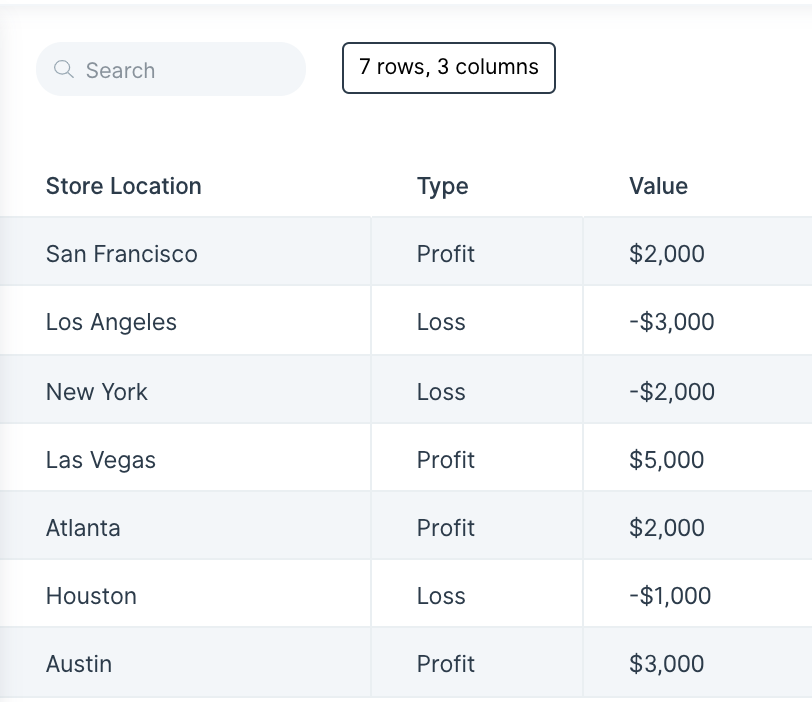Click the magnifying glass search icon
Screen dimensions: 812x702
64,69
